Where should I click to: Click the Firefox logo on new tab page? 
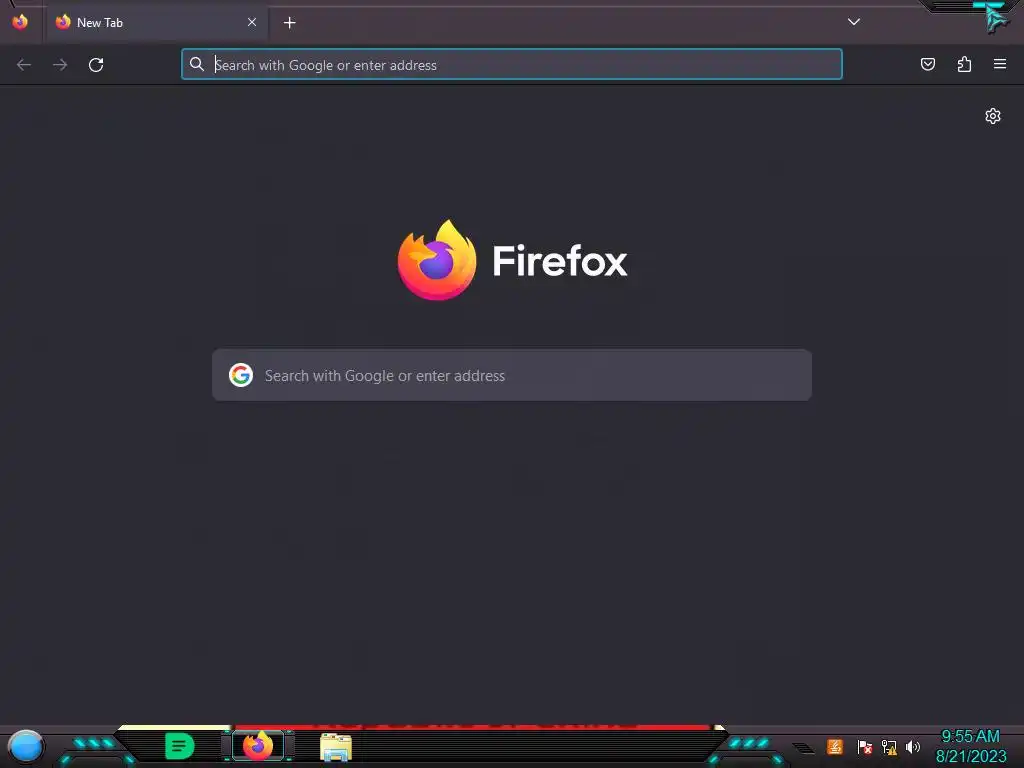(x=513, y=261)
